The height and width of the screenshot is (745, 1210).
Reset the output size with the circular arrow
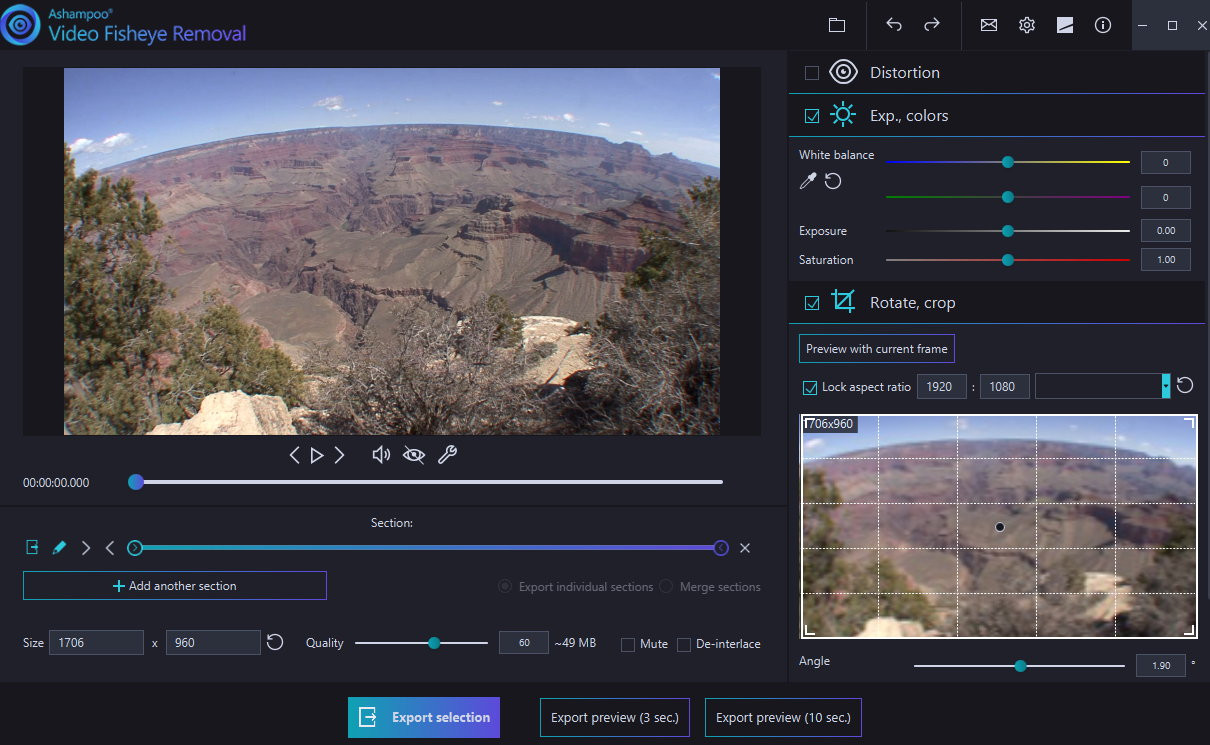tap(276, 643)
